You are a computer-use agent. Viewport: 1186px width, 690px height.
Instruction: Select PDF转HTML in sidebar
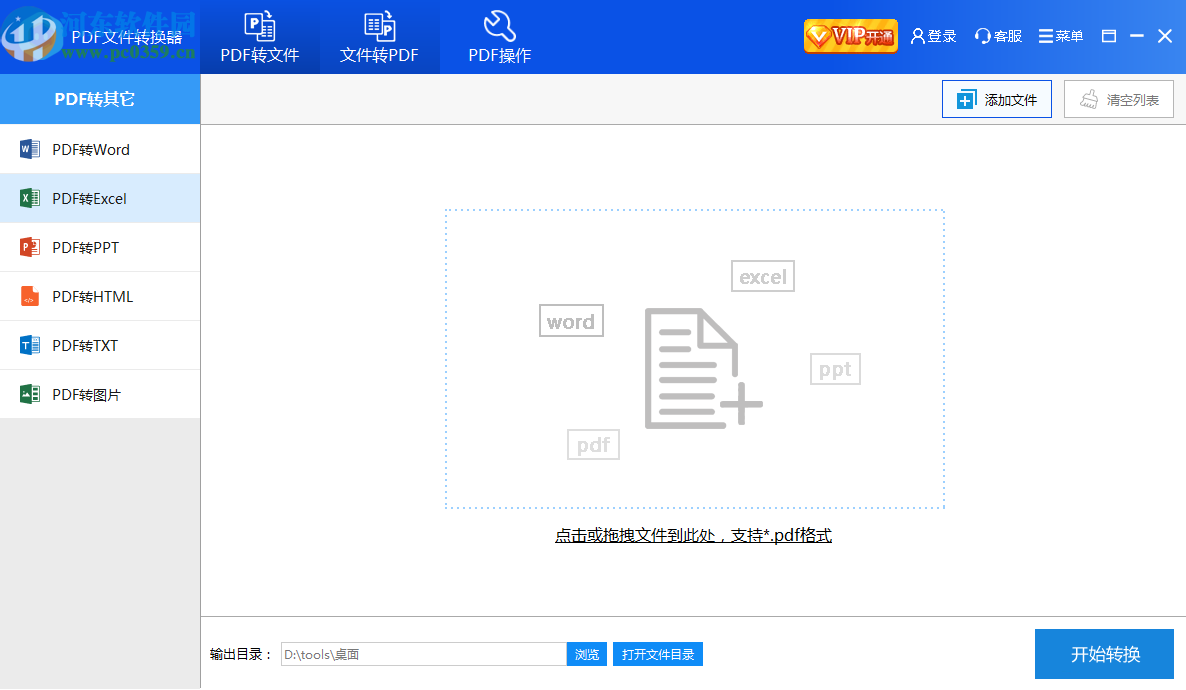[x=100, y=297]
